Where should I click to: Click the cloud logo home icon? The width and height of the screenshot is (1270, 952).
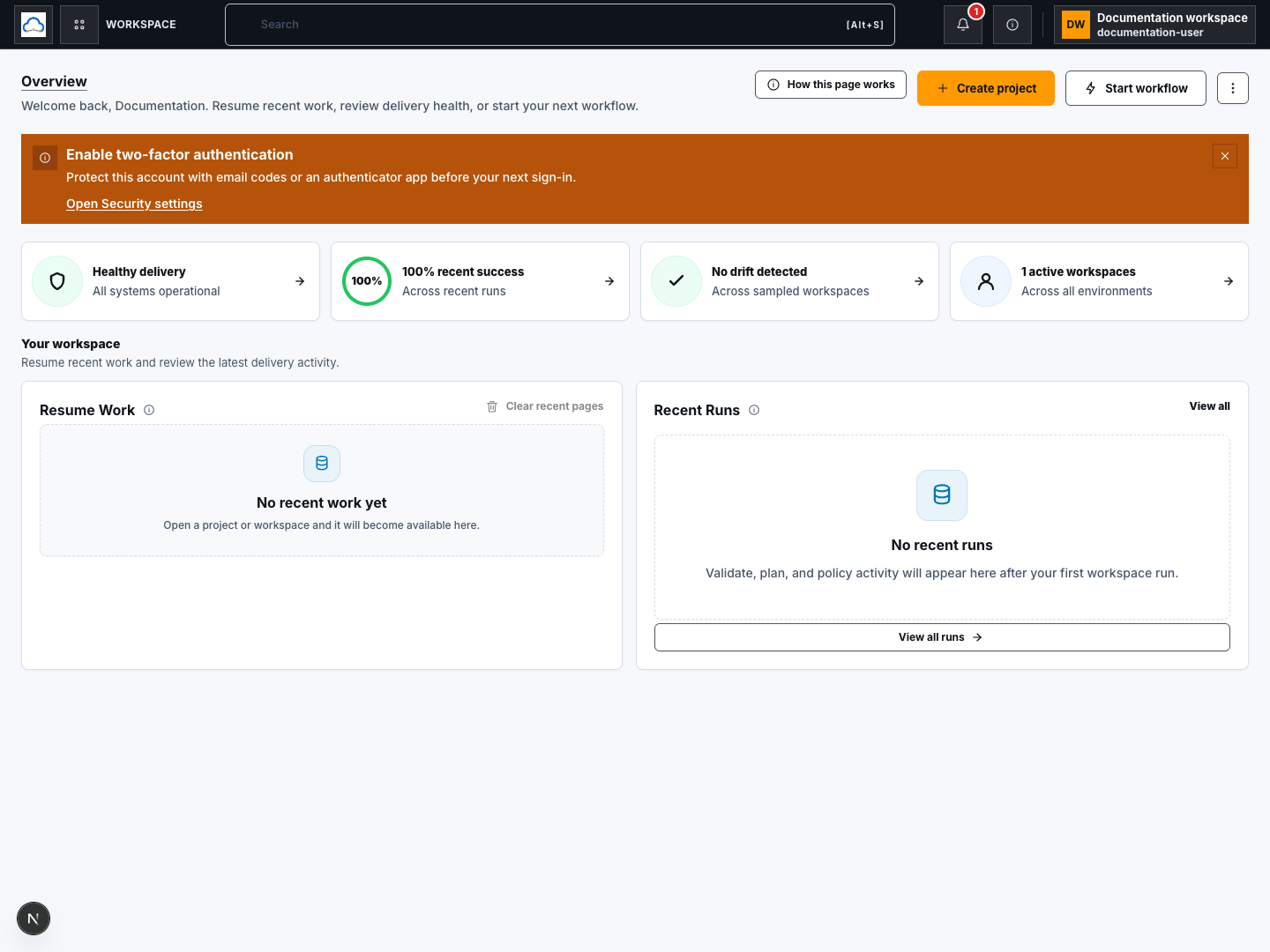[34, 25]
